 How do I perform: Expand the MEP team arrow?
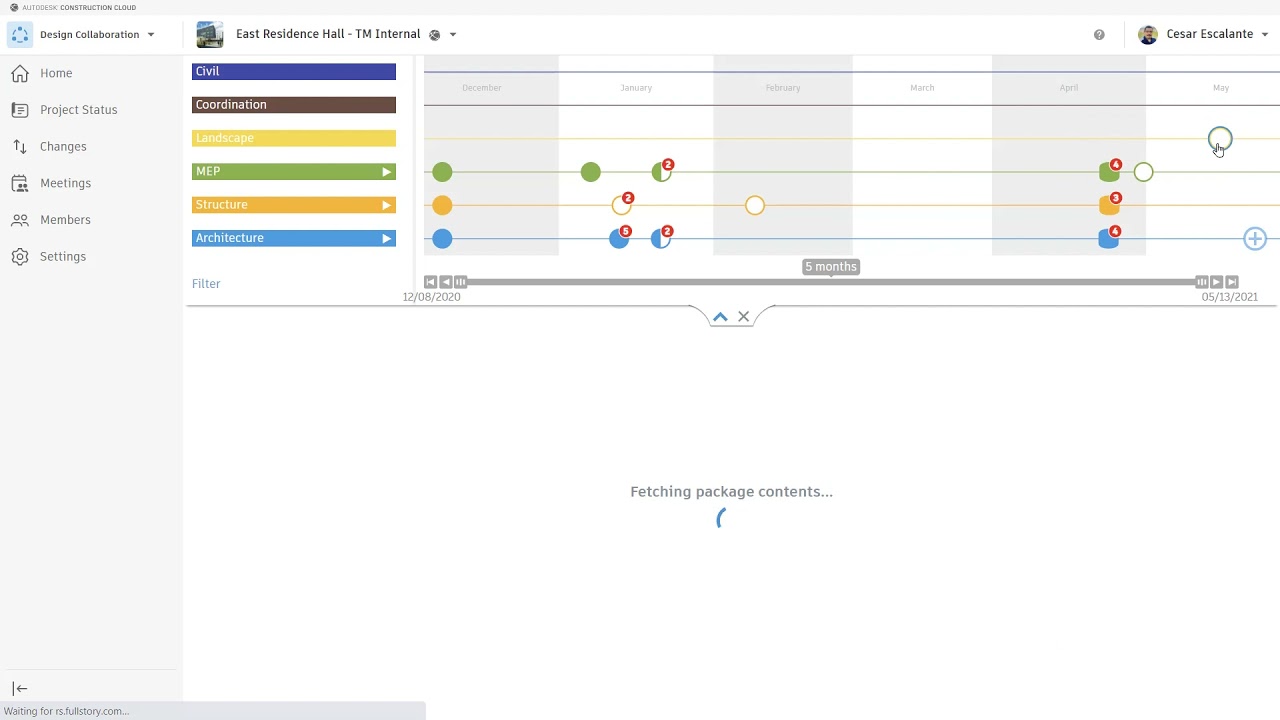point(386,172)
